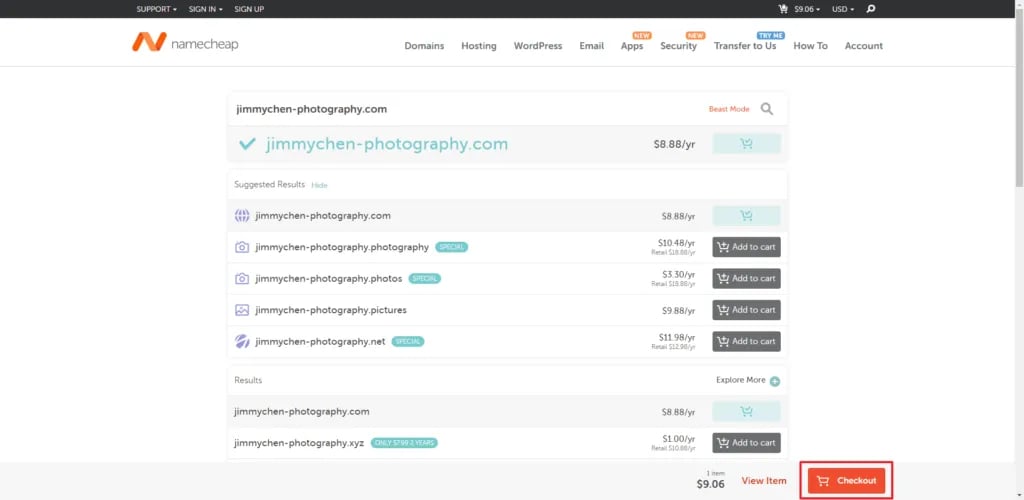This screenshot has height=500, width=1024.
Task: Hide the Suggested Results section
Action: 319,185
